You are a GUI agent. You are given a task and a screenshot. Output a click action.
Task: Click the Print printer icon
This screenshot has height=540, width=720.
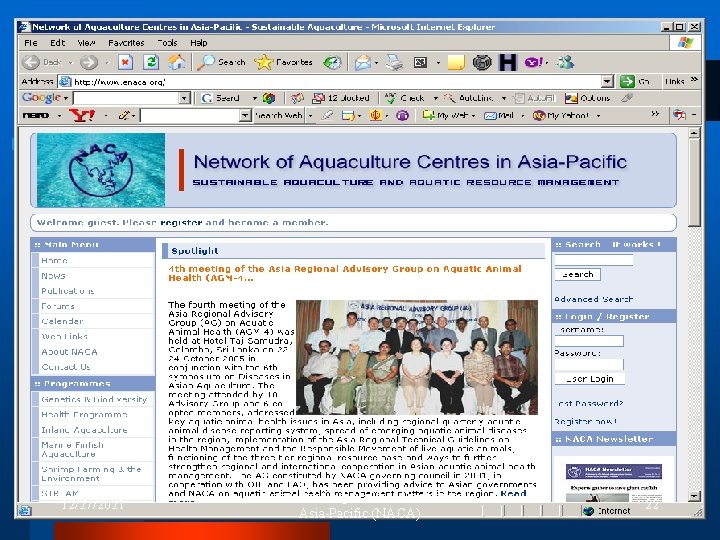[394, 62]
